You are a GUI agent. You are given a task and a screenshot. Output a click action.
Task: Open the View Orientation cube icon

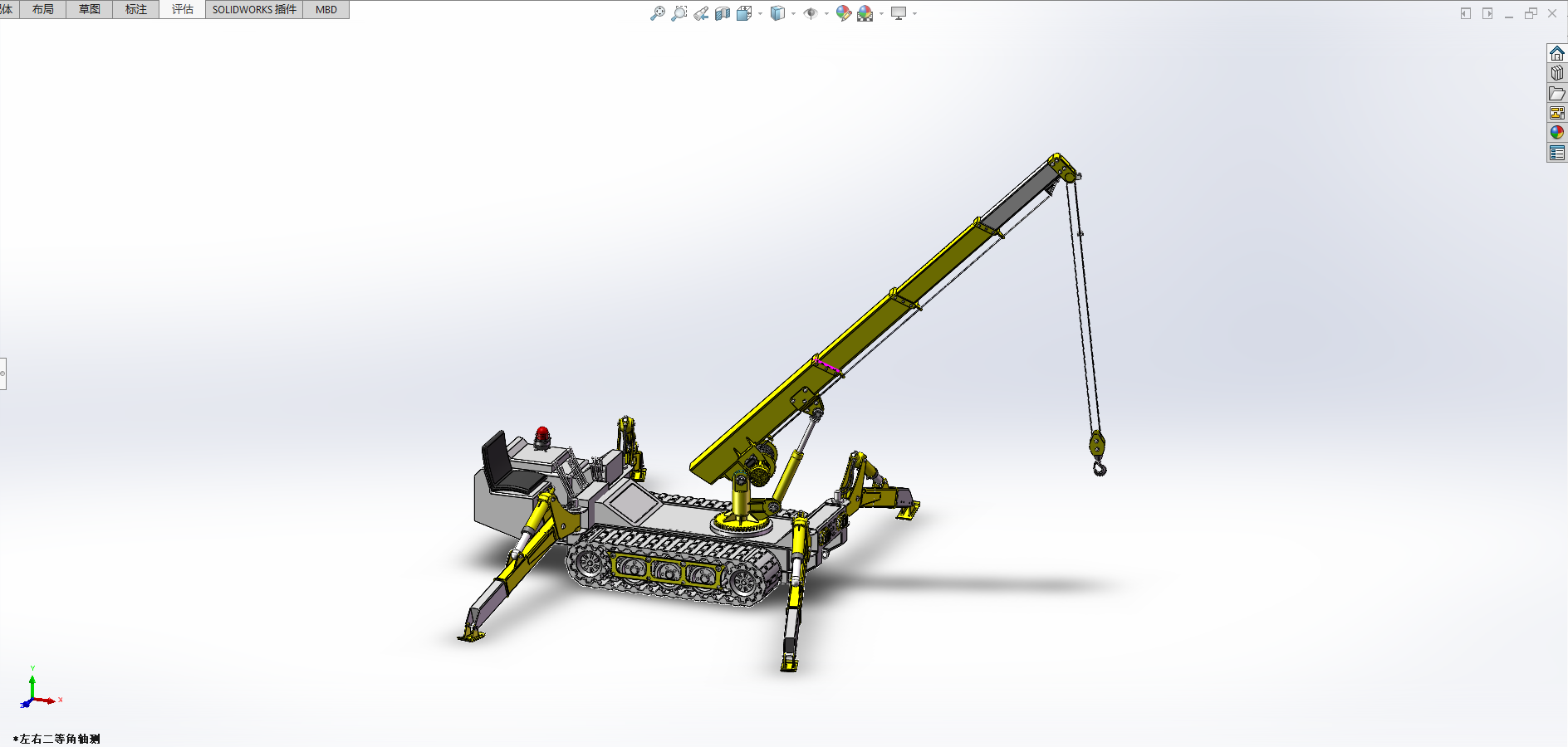744,13
